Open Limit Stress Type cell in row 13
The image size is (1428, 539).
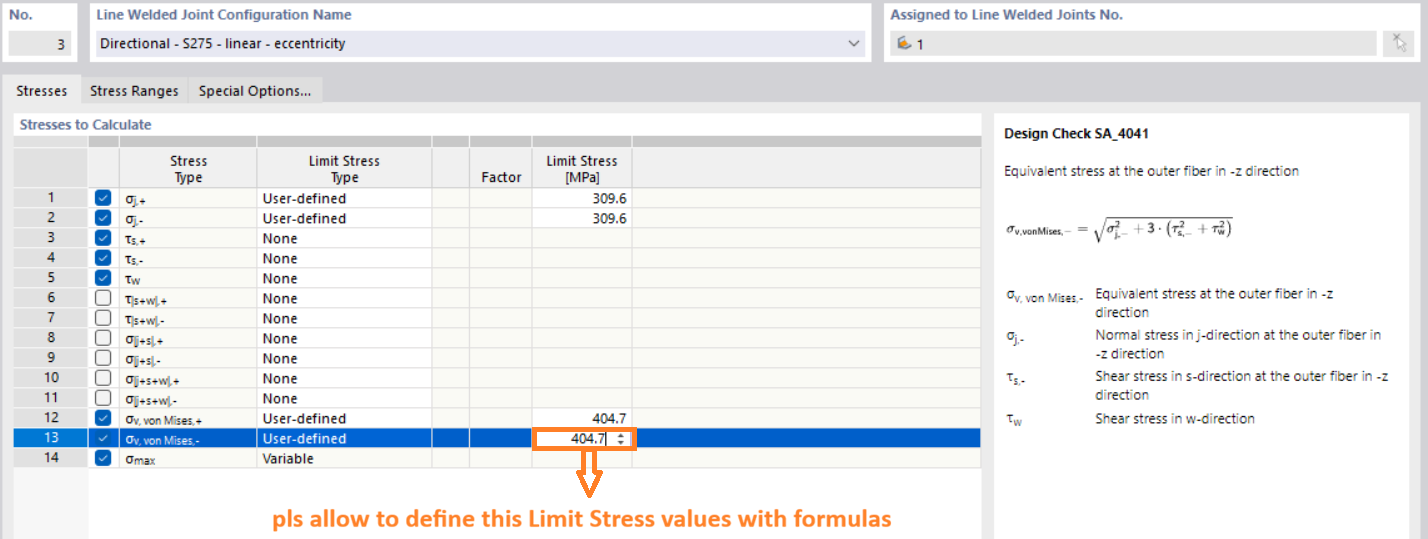(343, 439)
